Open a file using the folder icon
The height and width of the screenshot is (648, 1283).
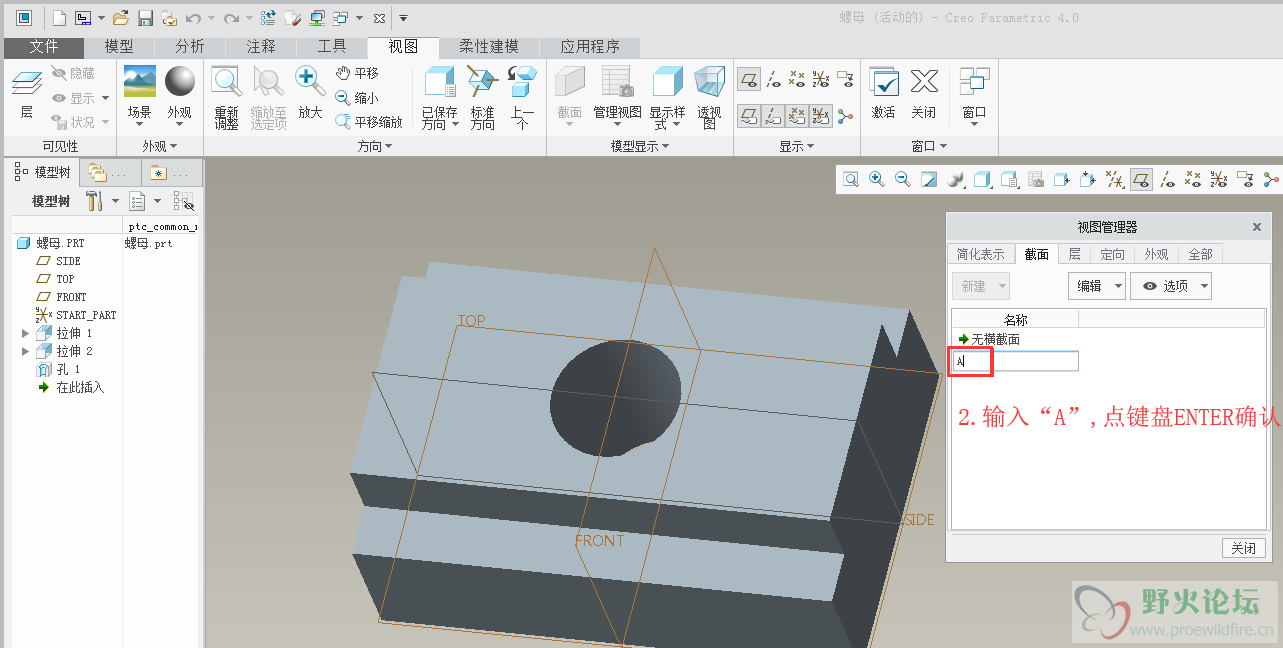120,18
